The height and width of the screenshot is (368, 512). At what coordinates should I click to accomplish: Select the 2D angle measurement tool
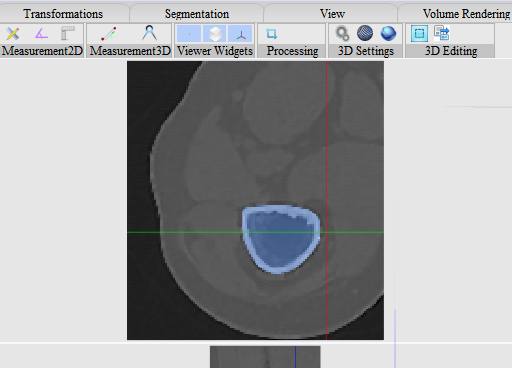click(x=41, y=34)
